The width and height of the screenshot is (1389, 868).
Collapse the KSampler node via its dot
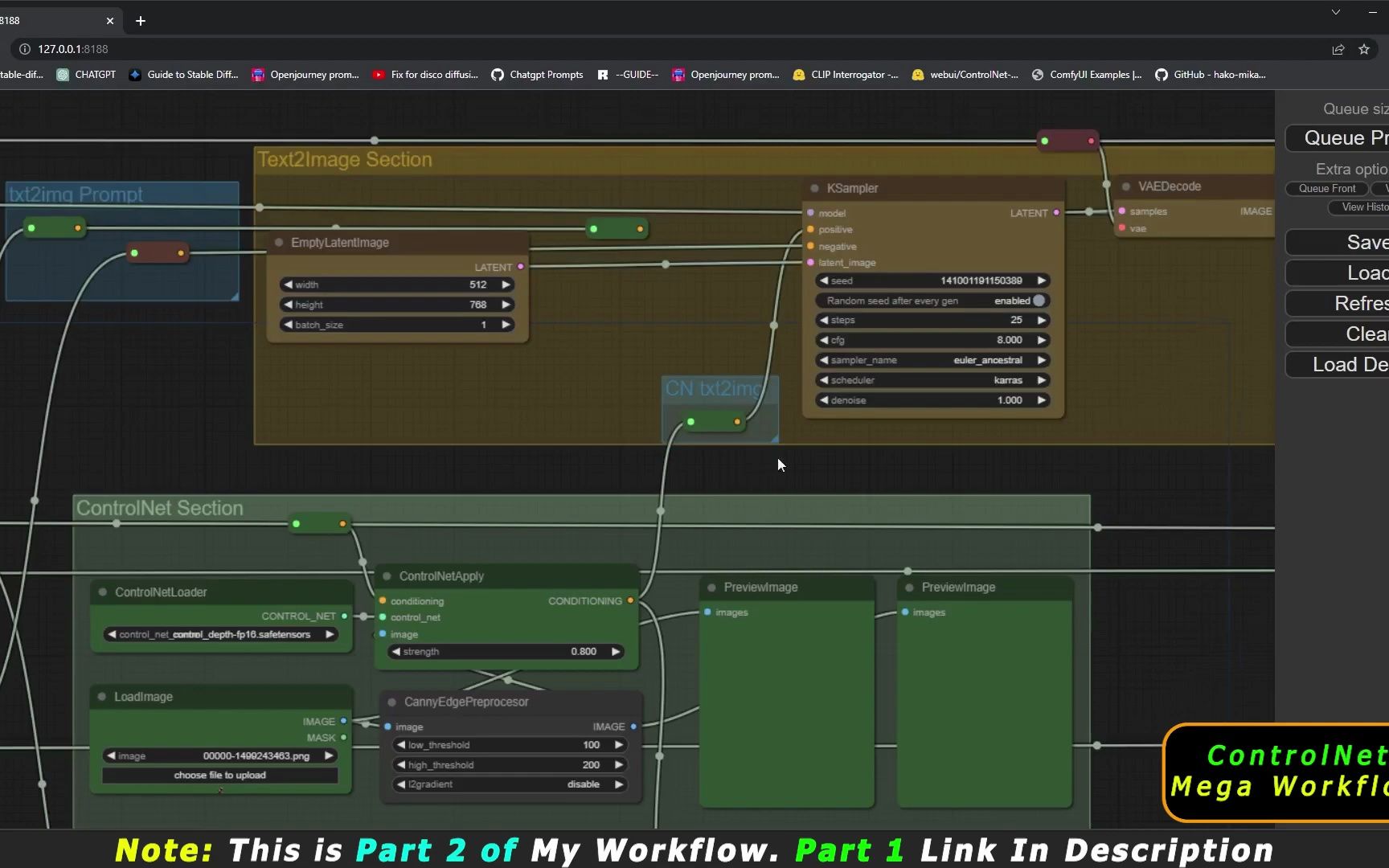[814, 188]
